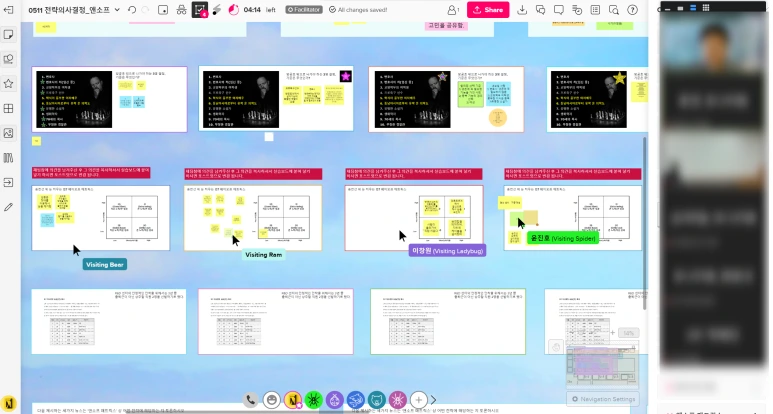The width and height of the screenshot is (773, 414).
Task: Toggle private mode incognito icon
Action: [x=181, y=10]
